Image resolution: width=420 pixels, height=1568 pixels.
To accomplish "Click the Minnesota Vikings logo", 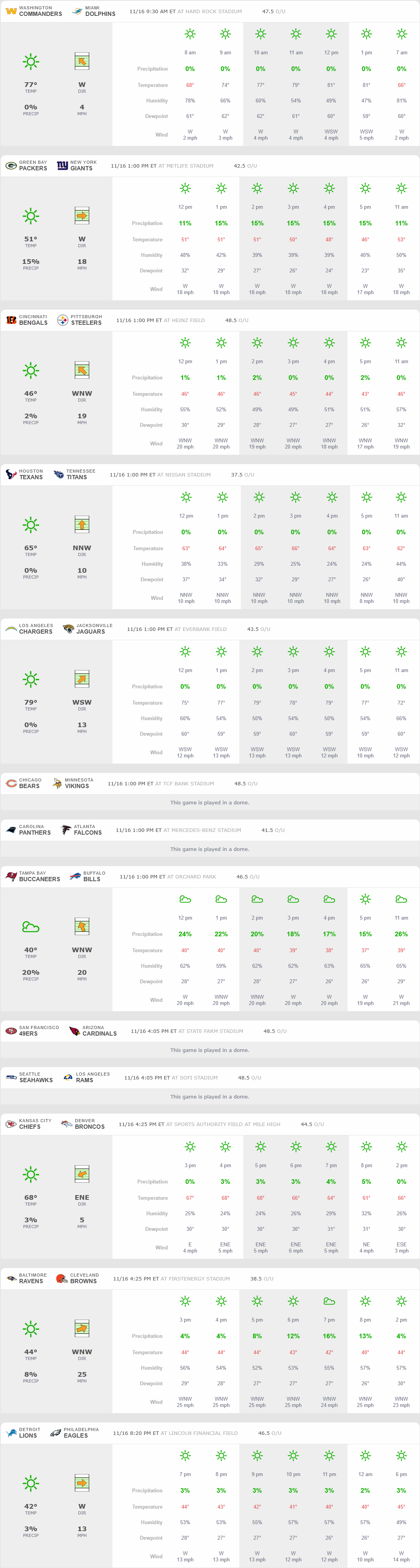I will (x=57, y=783).
